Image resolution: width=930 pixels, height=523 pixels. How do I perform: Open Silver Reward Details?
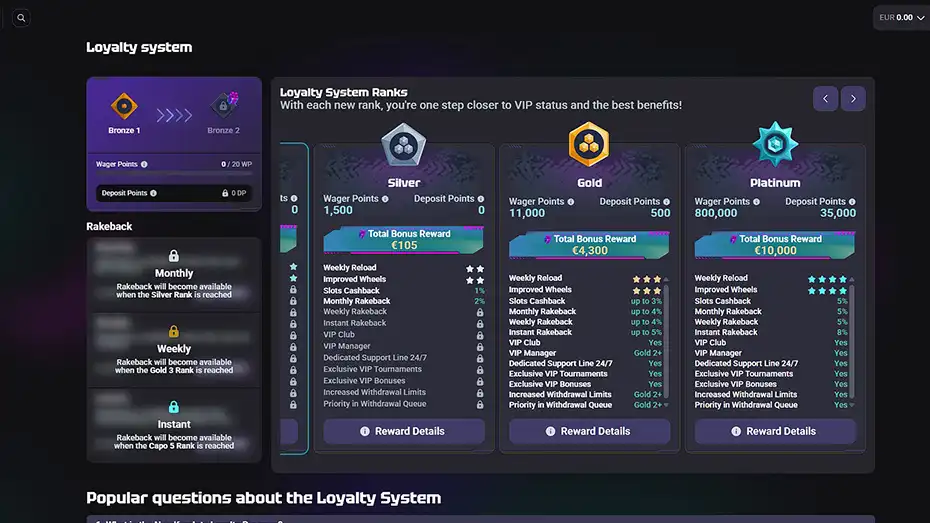coord(404,432)
